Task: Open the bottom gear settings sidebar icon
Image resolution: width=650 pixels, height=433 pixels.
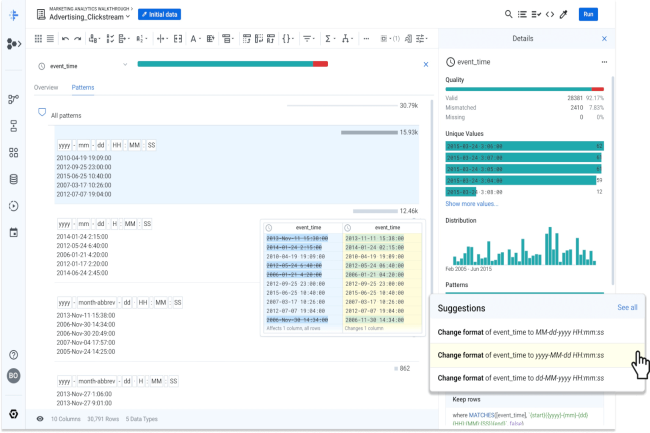Action: (x=14, y=414)
